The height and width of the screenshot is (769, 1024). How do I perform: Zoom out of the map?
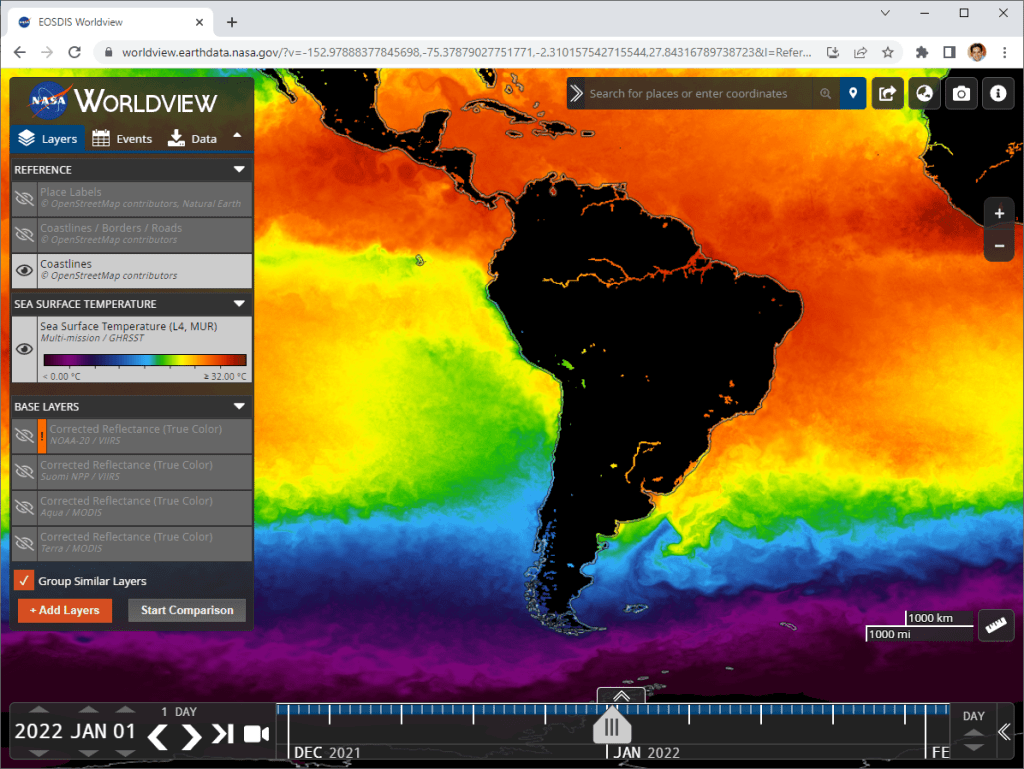point(999,246)
